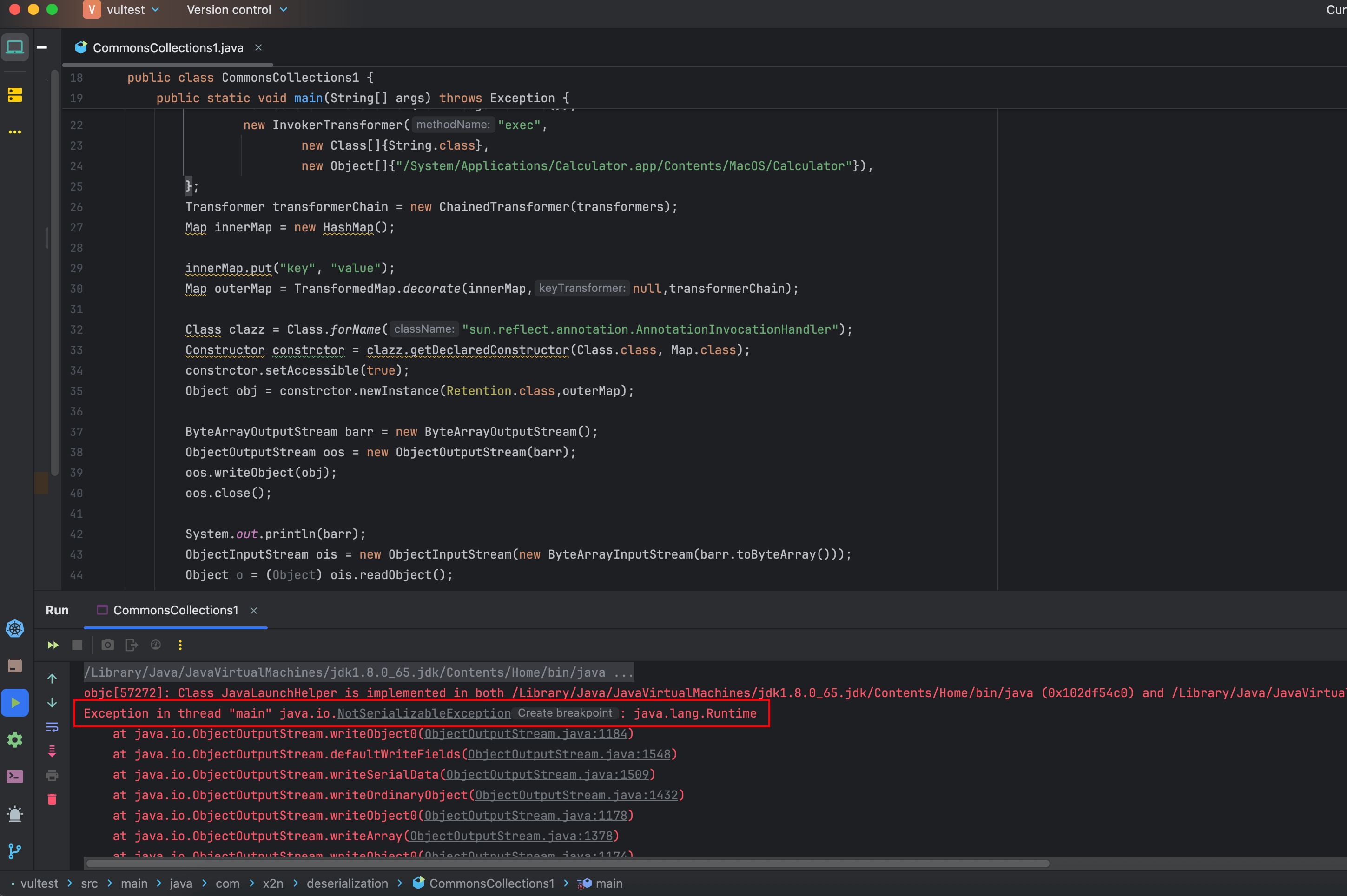Click main method in the breadcrumb bar
The height and width of the screenshot is (896, 1347).
[600, 883]
